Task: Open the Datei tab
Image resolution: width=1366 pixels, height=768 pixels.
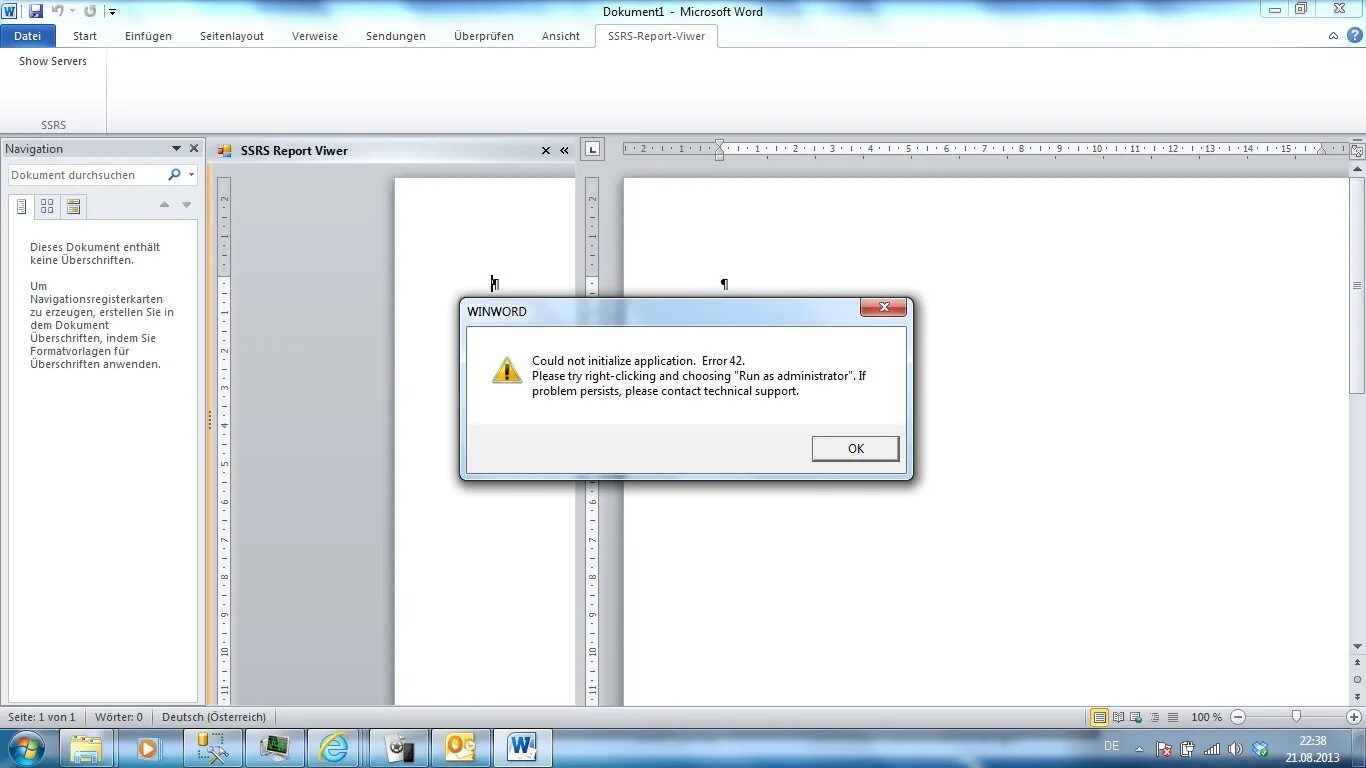Action: coord(28,36)
